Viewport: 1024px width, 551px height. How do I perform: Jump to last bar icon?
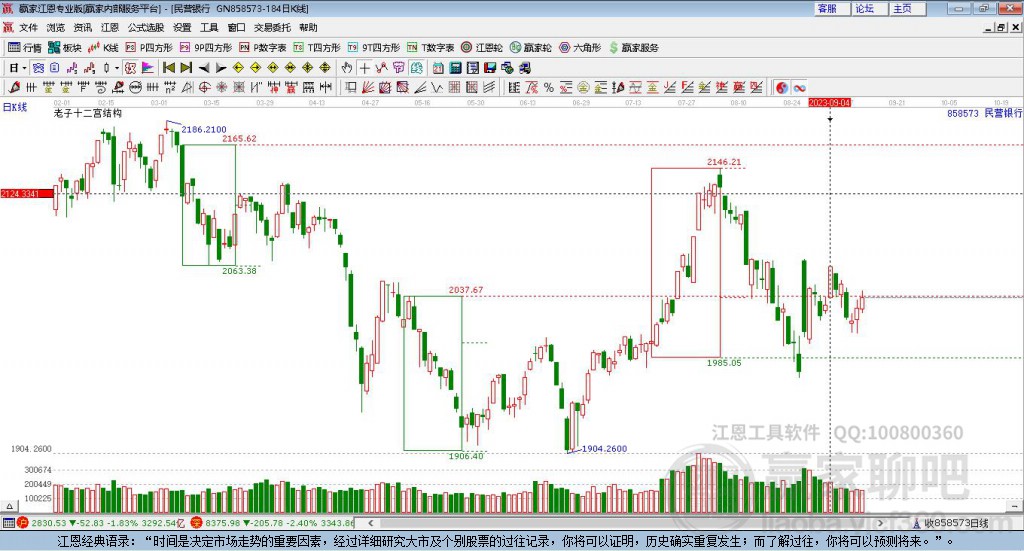(186, 68)
